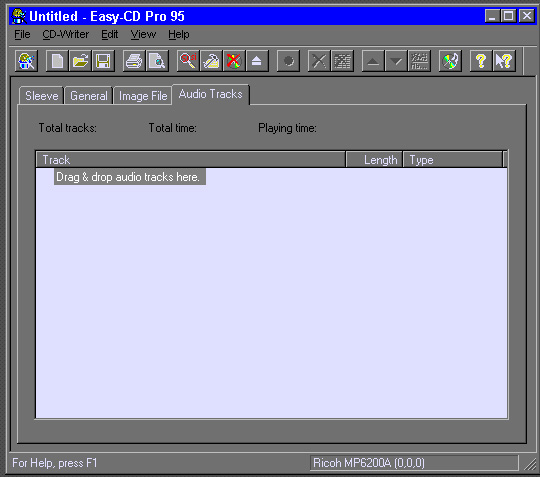Click the Track column header
This screenshot has width=540, height=477.
[190, 159]
